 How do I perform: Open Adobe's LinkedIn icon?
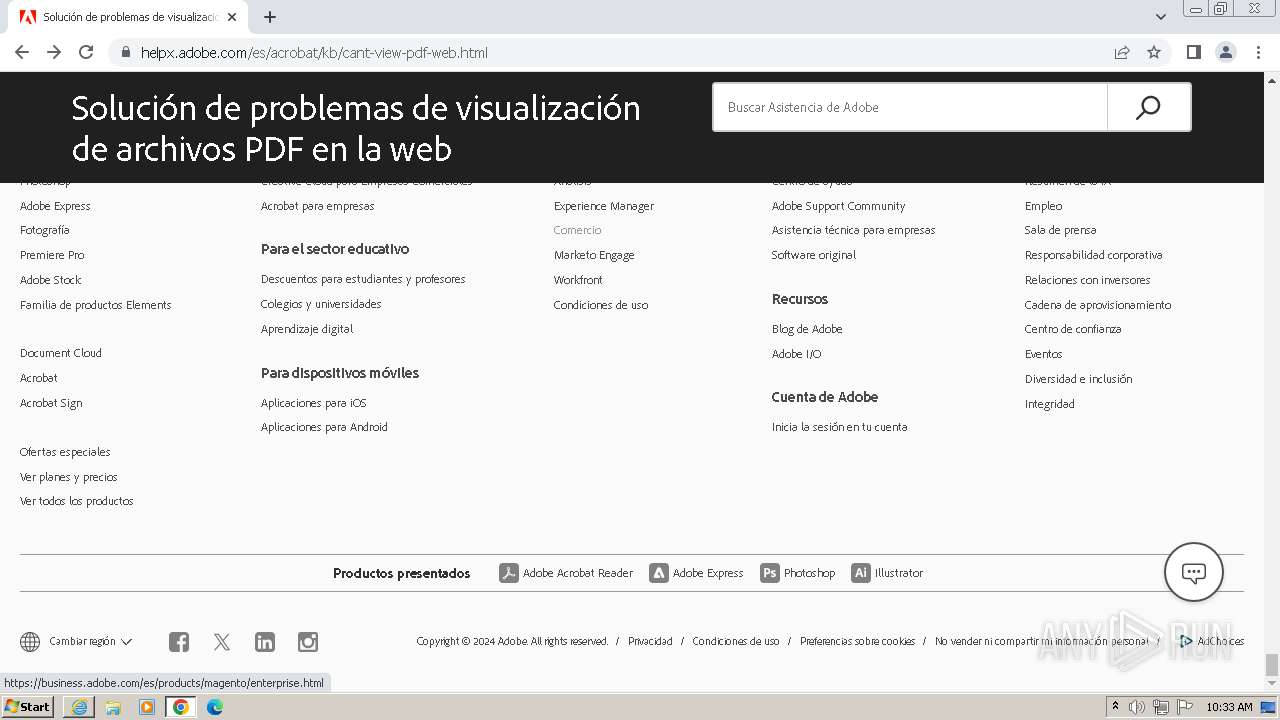tap(265, 642)
